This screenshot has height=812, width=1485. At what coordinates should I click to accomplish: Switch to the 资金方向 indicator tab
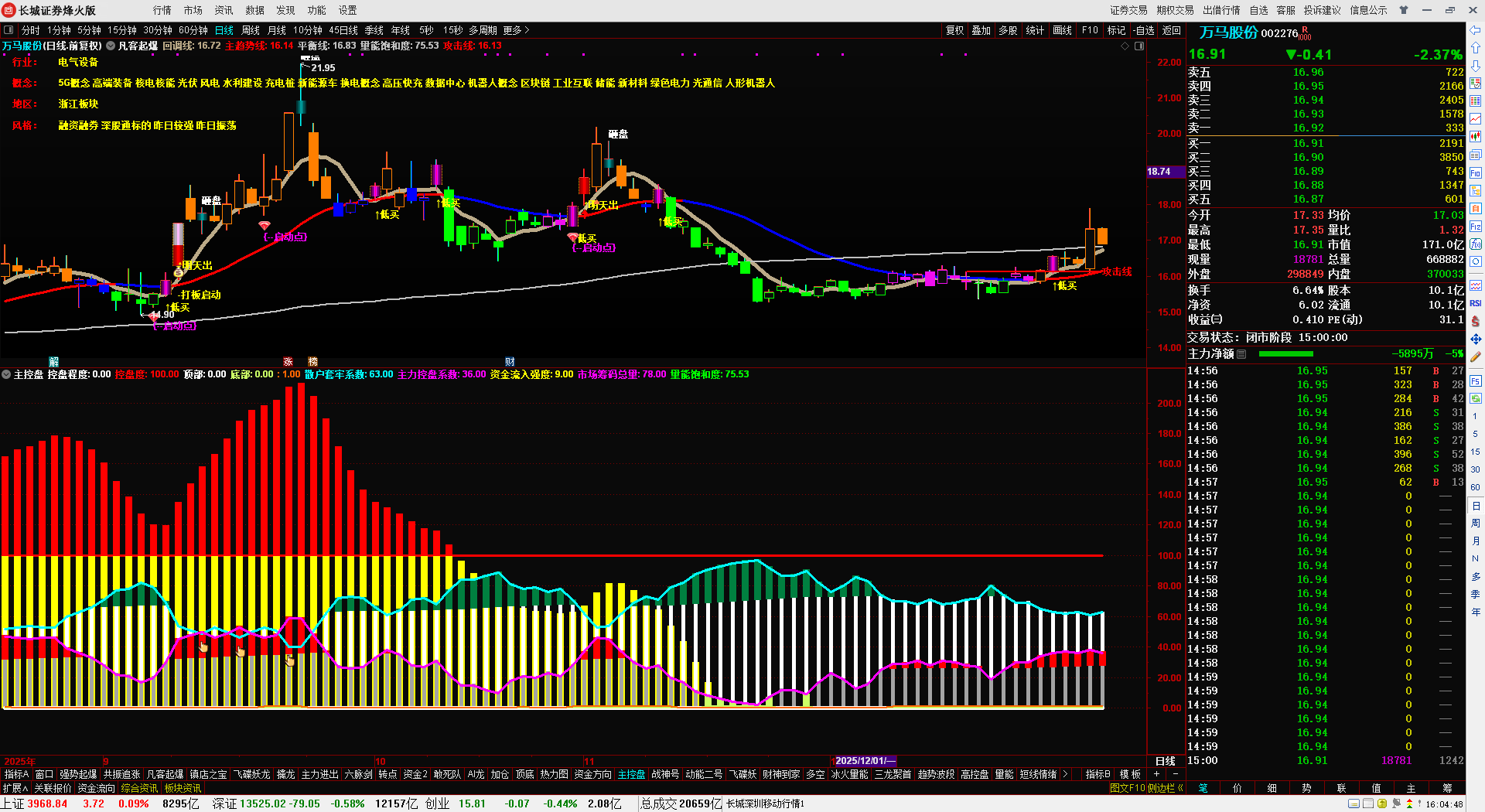(592, 774)
